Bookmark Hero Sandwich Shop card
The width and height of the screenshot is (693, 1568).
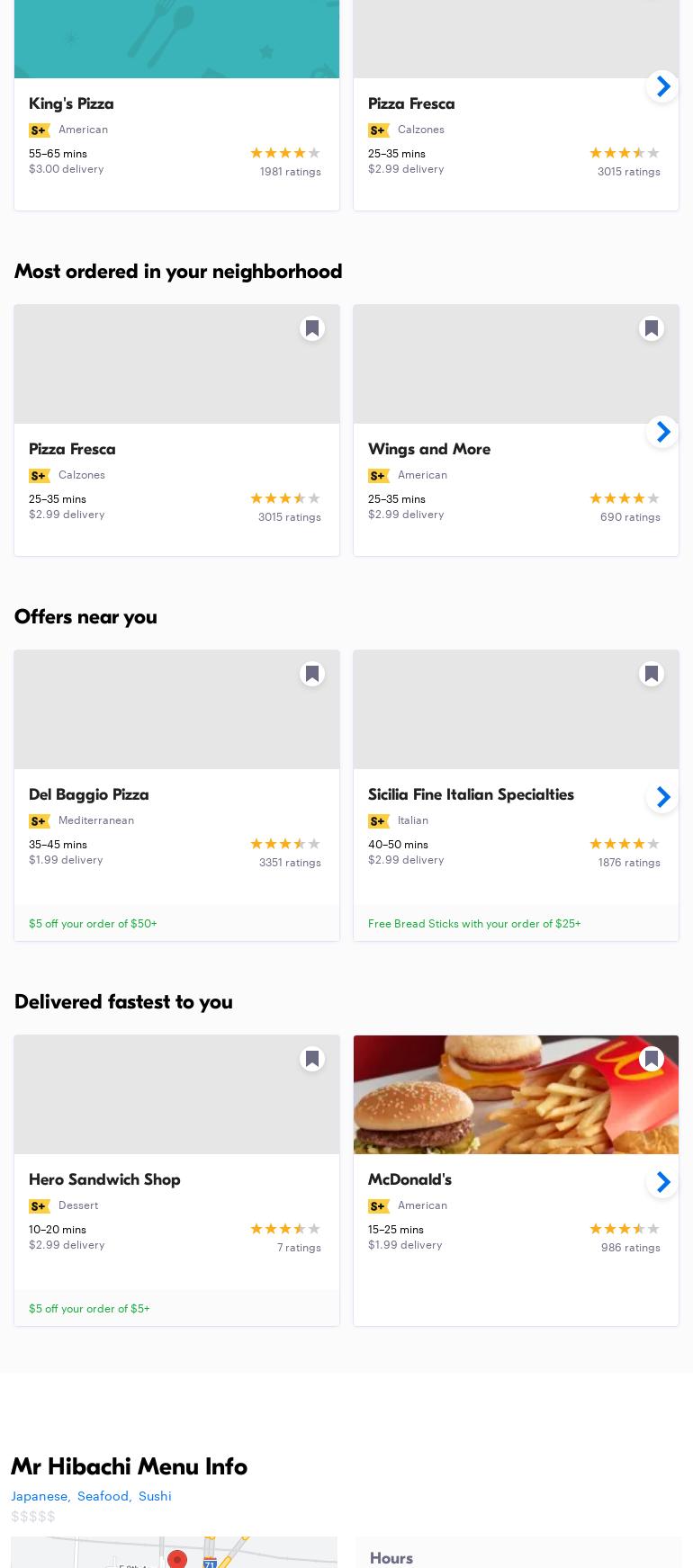tap(312, 1059)
